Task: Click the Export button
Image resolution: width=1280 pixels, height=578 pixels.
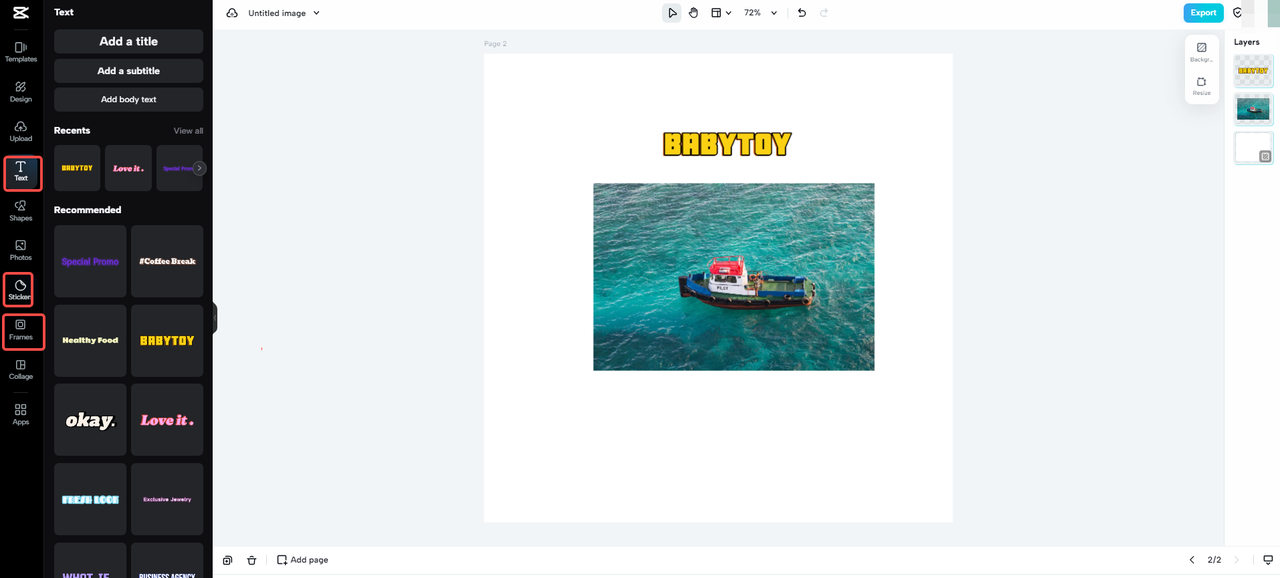Action: (x=1203, y=13)
